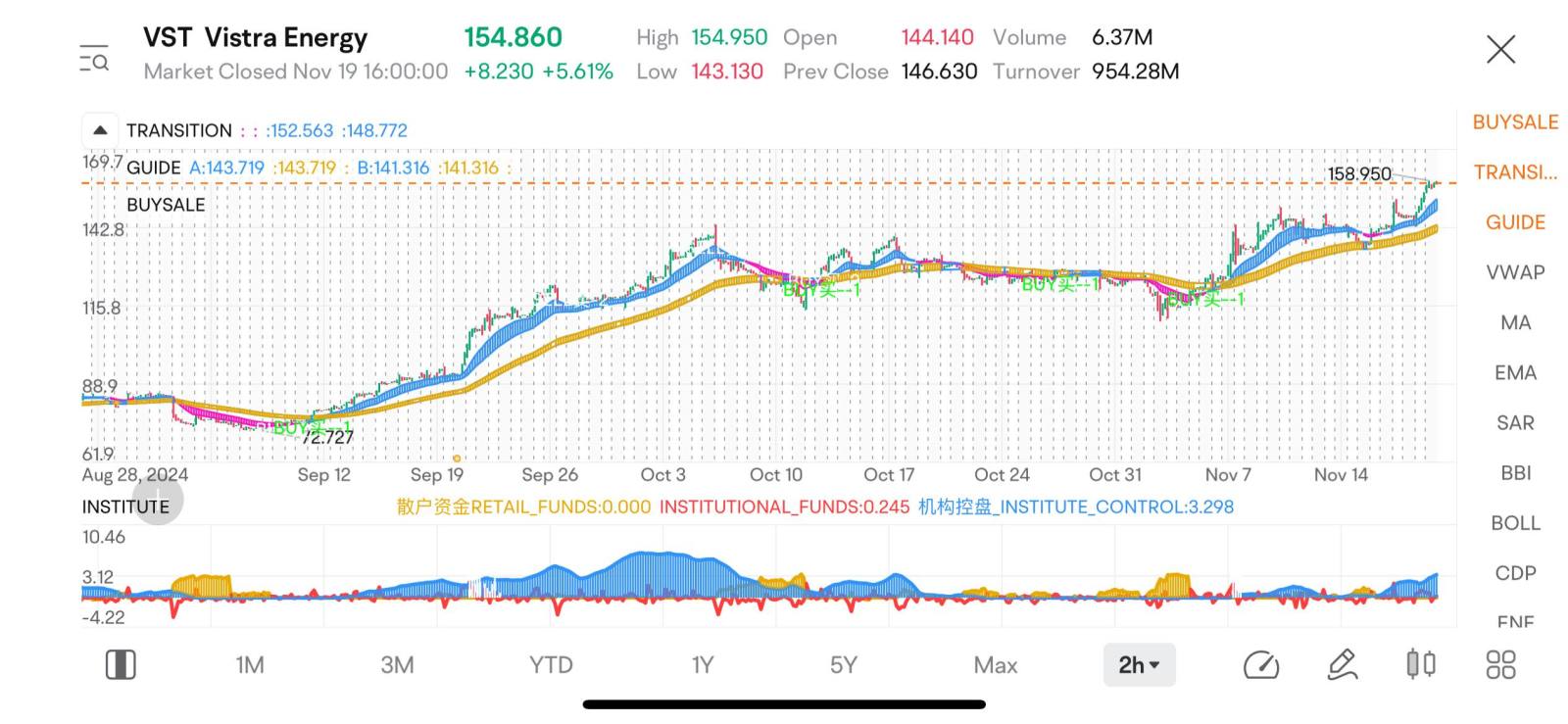Open the drawing pencil tool
The width and height of the screenshot is (1568, 724).
click(1342, 665)
